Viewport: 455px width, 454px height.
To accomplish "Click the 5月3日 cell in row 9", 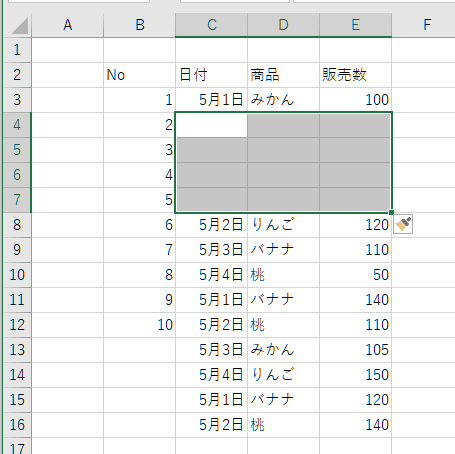I will click(211, 250).
